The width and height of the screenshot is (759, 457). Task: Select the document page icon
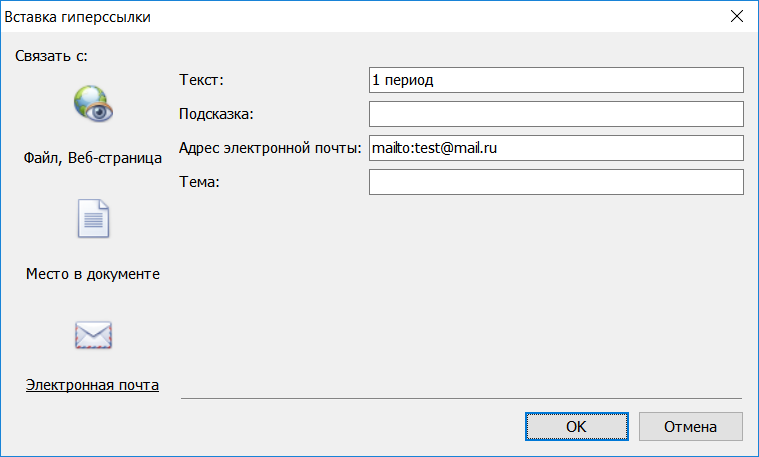pos(93,218)
